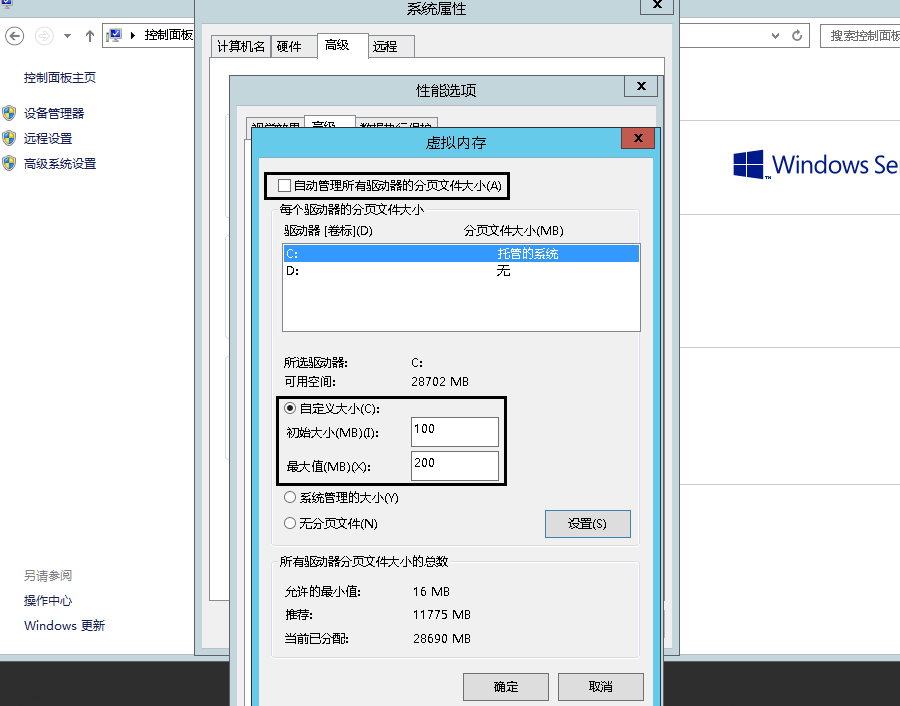Click 11775 MB recommended value
Viewport: 900px width, 706px height.
click(441, 615)
